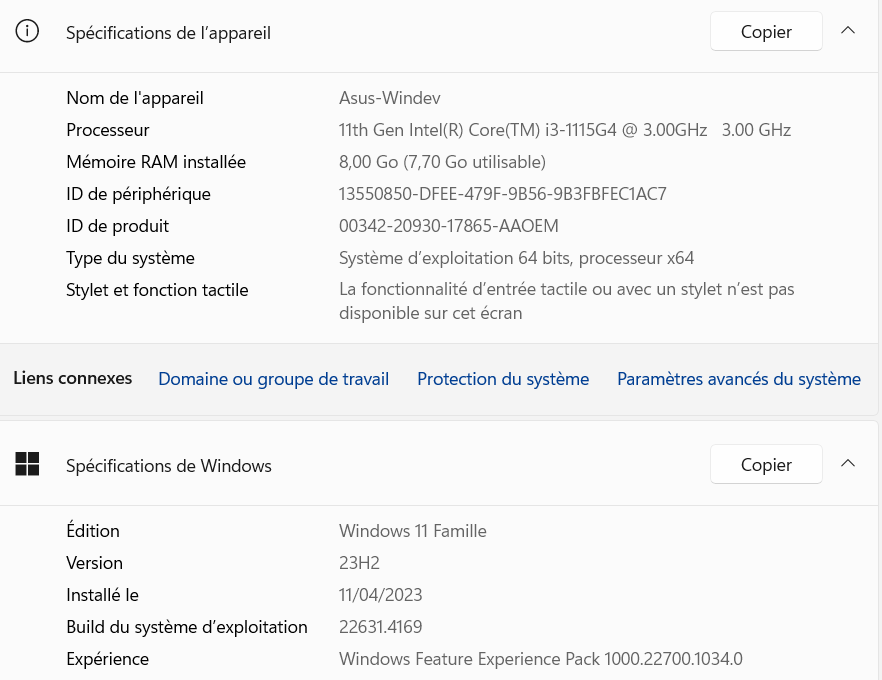This screenshot has height=680, width=882.
Task: Collapse the Spécifications de Windows section
Action: [x=848, y=463]
